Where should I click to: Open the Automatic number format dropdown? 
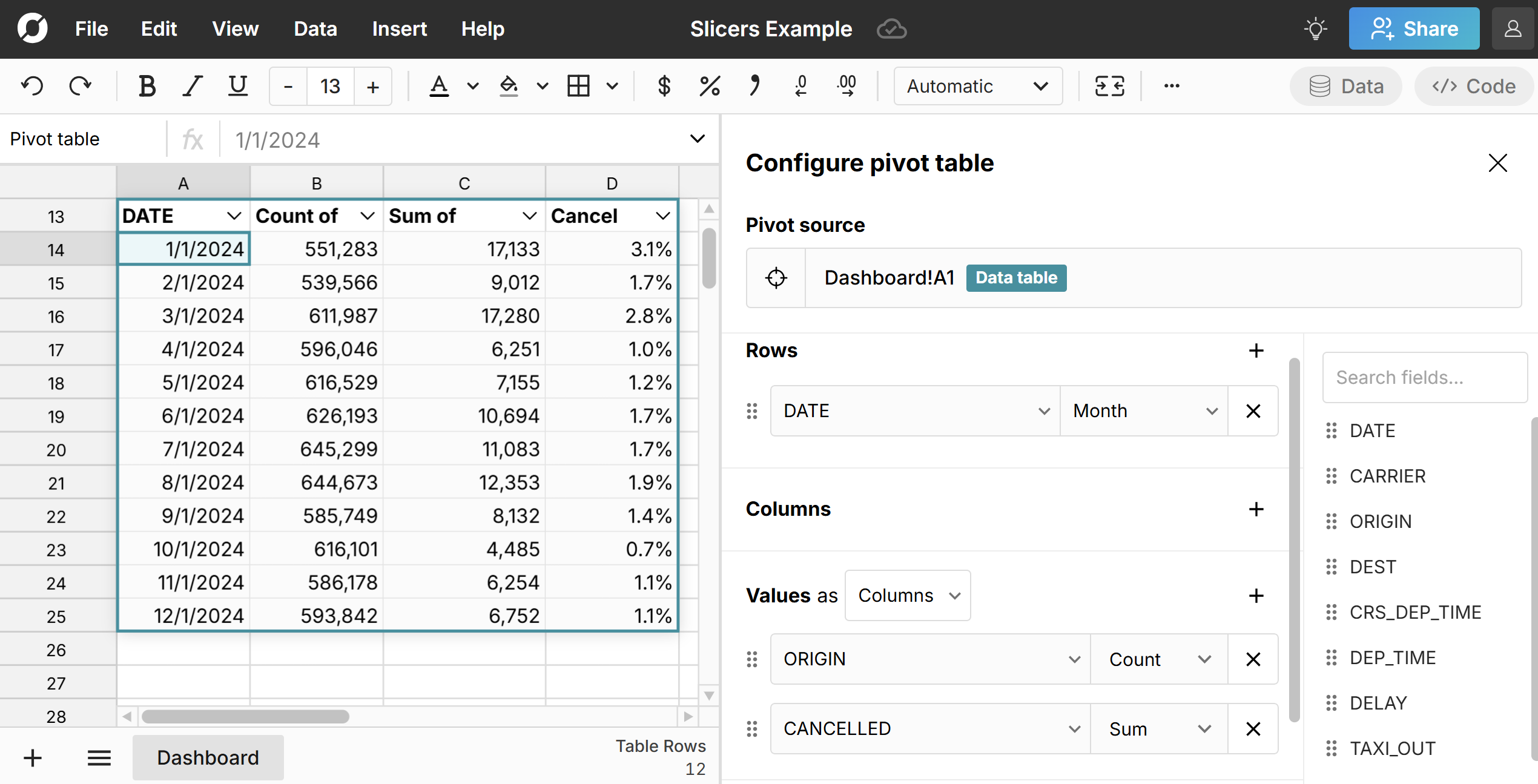(977, 86)
